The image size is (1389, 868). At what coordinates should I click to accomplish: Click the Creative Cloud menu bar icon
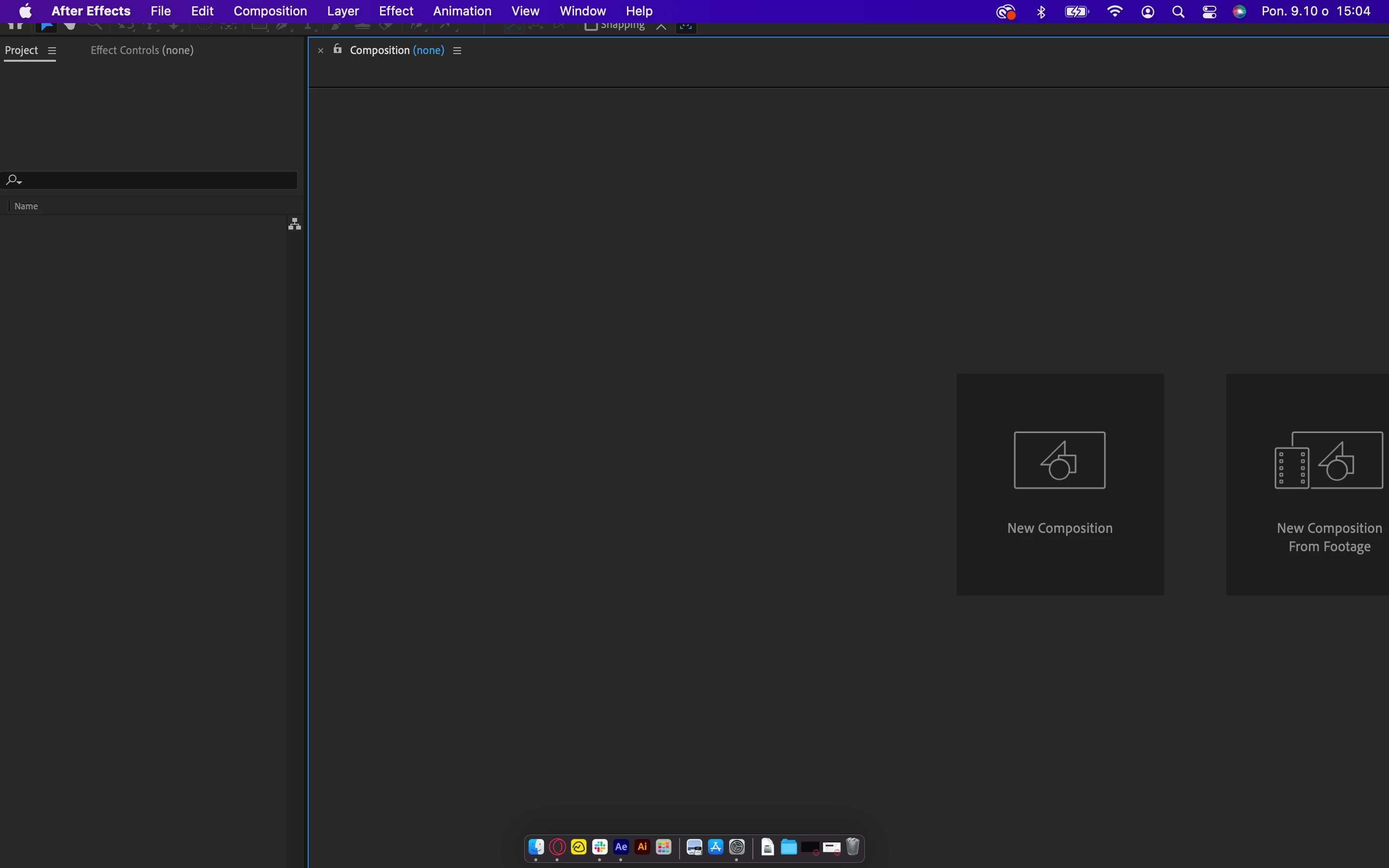1006,12
